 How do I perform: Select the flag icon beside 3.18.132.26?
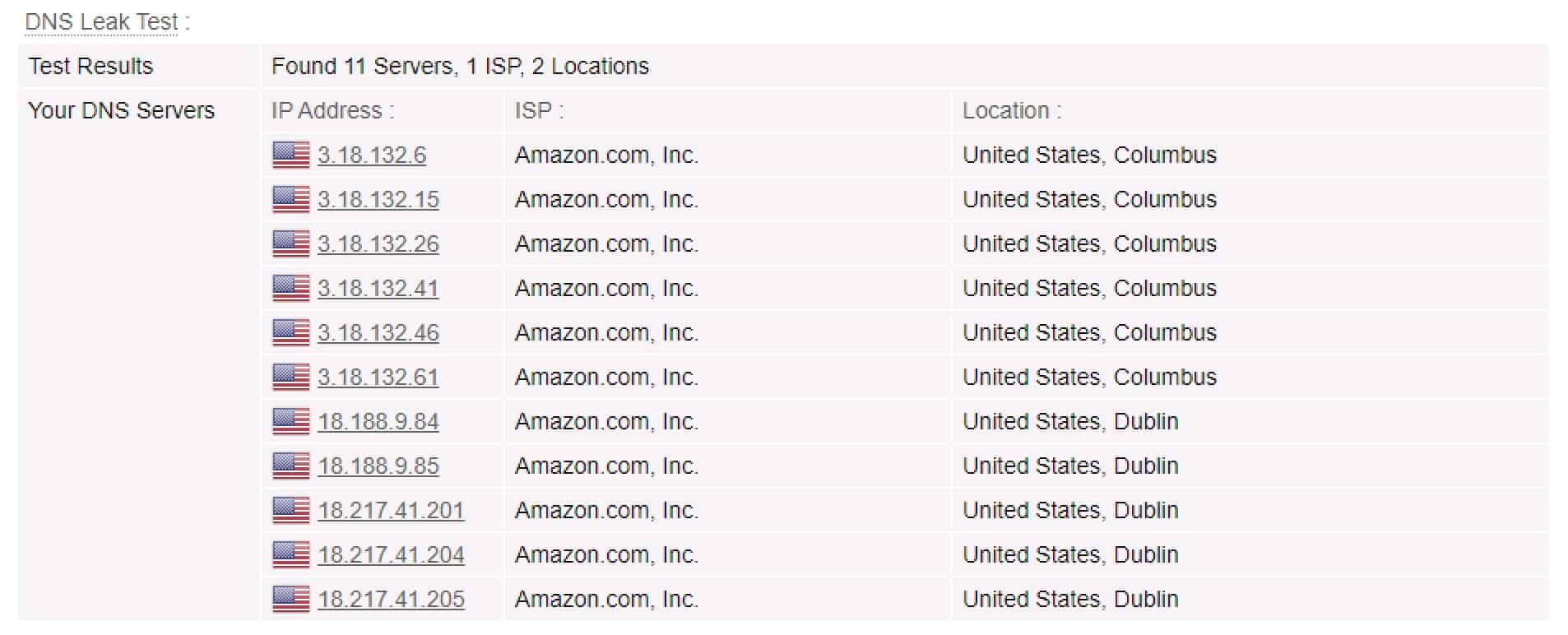pyautogui.click(x=291, y=243)
